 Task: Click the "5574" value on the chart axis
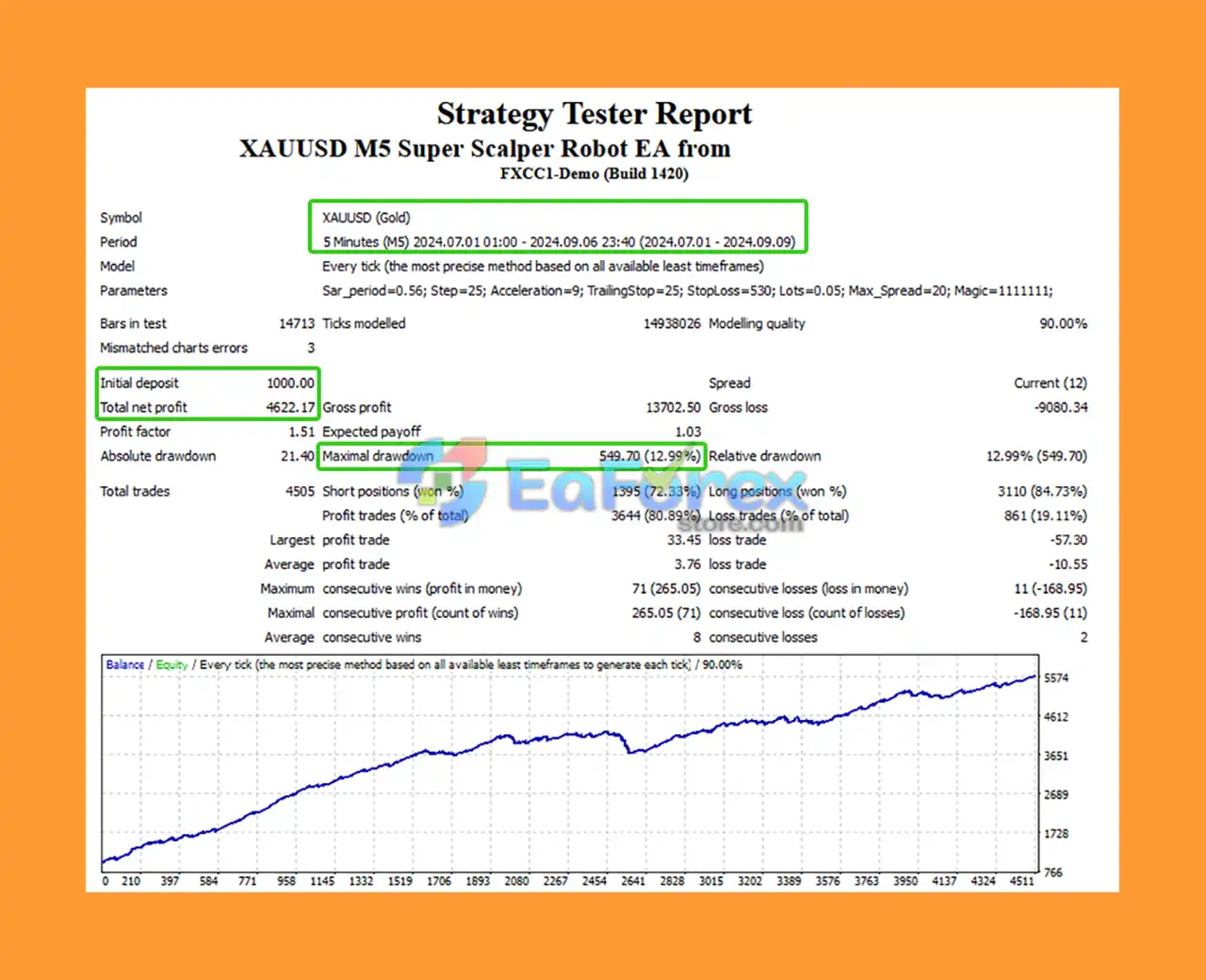(x=1056, y=678)
